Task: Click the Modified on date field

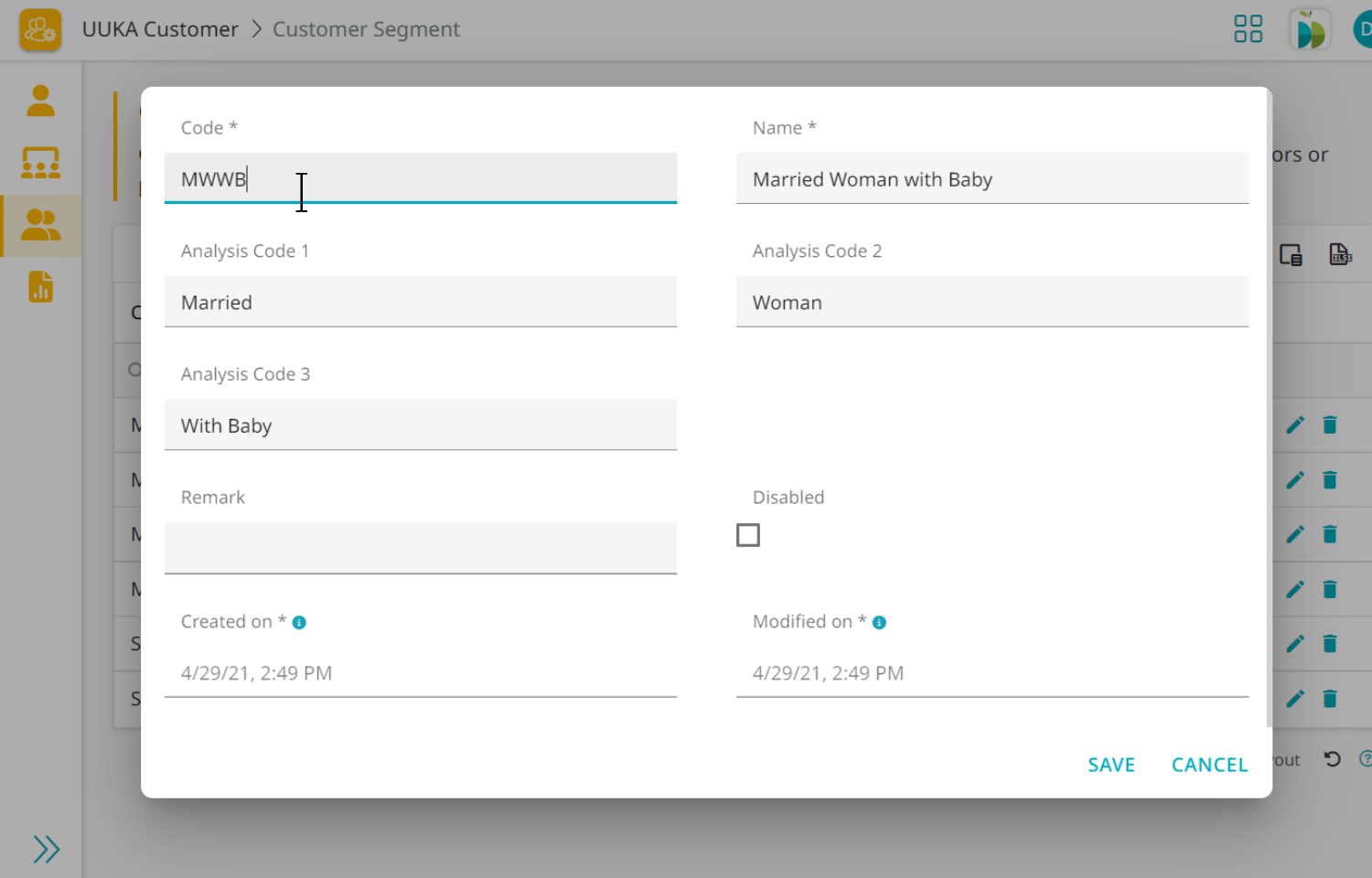Action: 992,673
